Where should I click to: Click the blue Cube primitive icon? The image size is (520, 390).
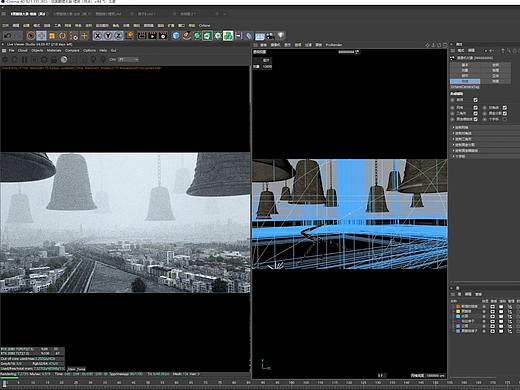pyautogui.click(x=176, y=35)
